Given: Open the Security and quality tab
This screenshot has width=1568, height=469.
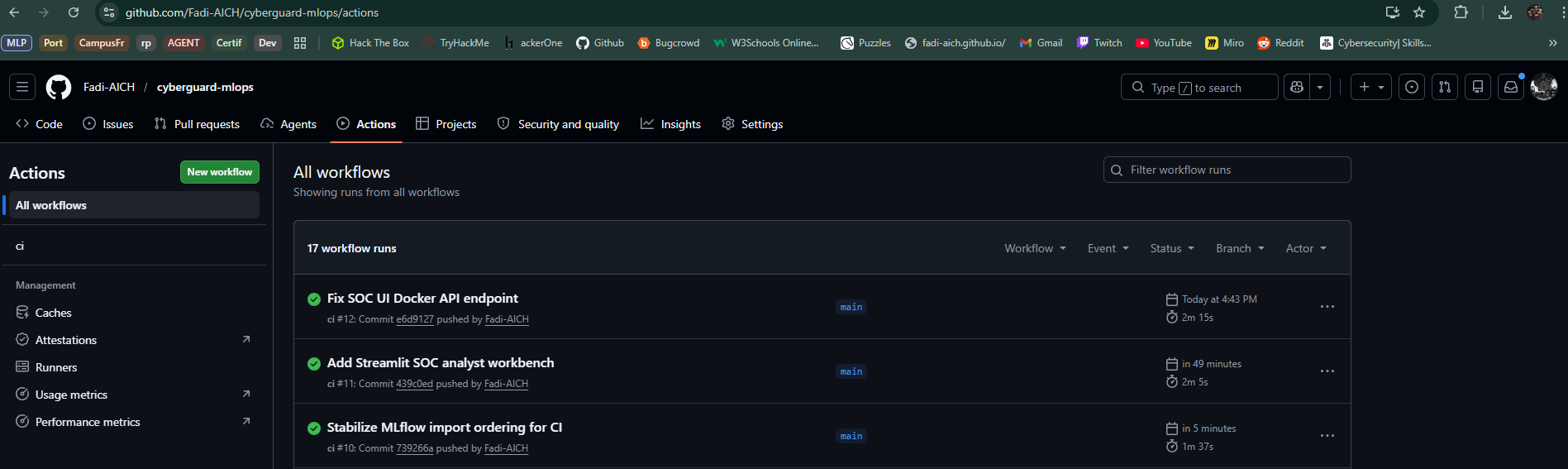Looking at the screenshot, I should point(558,124).
